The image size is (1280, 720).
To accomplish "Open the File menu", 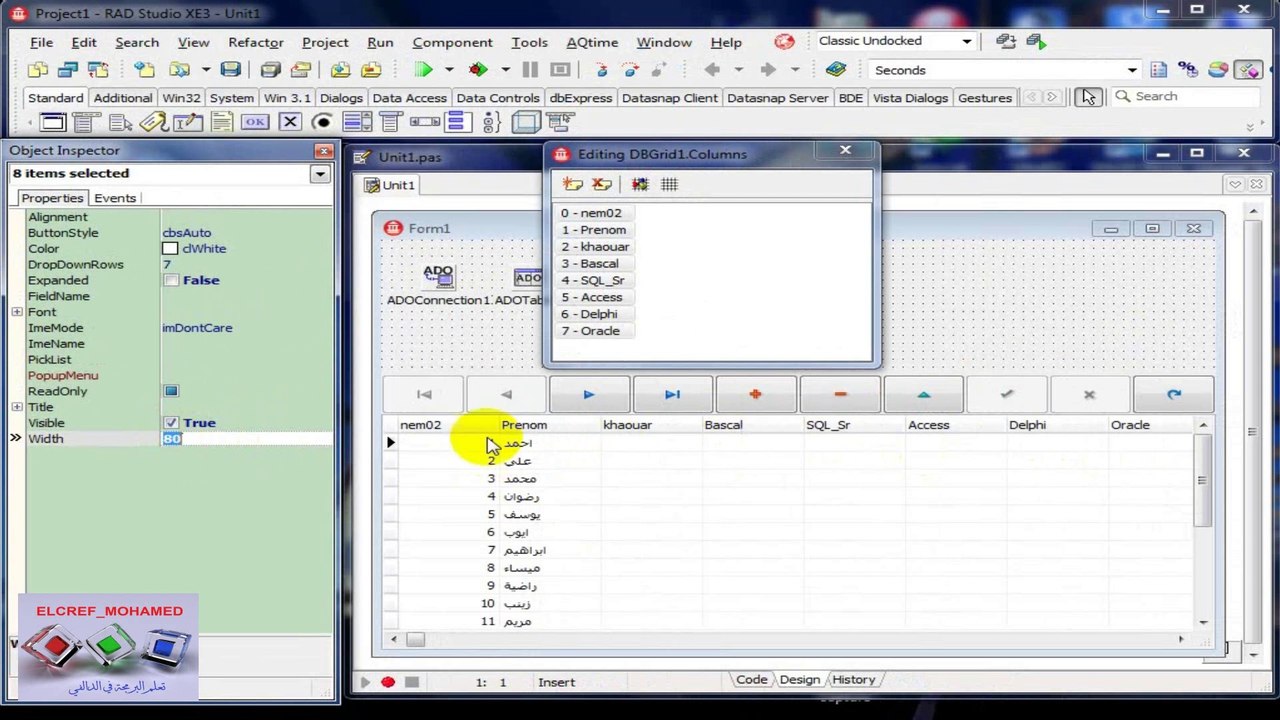I will pos(41,42).
